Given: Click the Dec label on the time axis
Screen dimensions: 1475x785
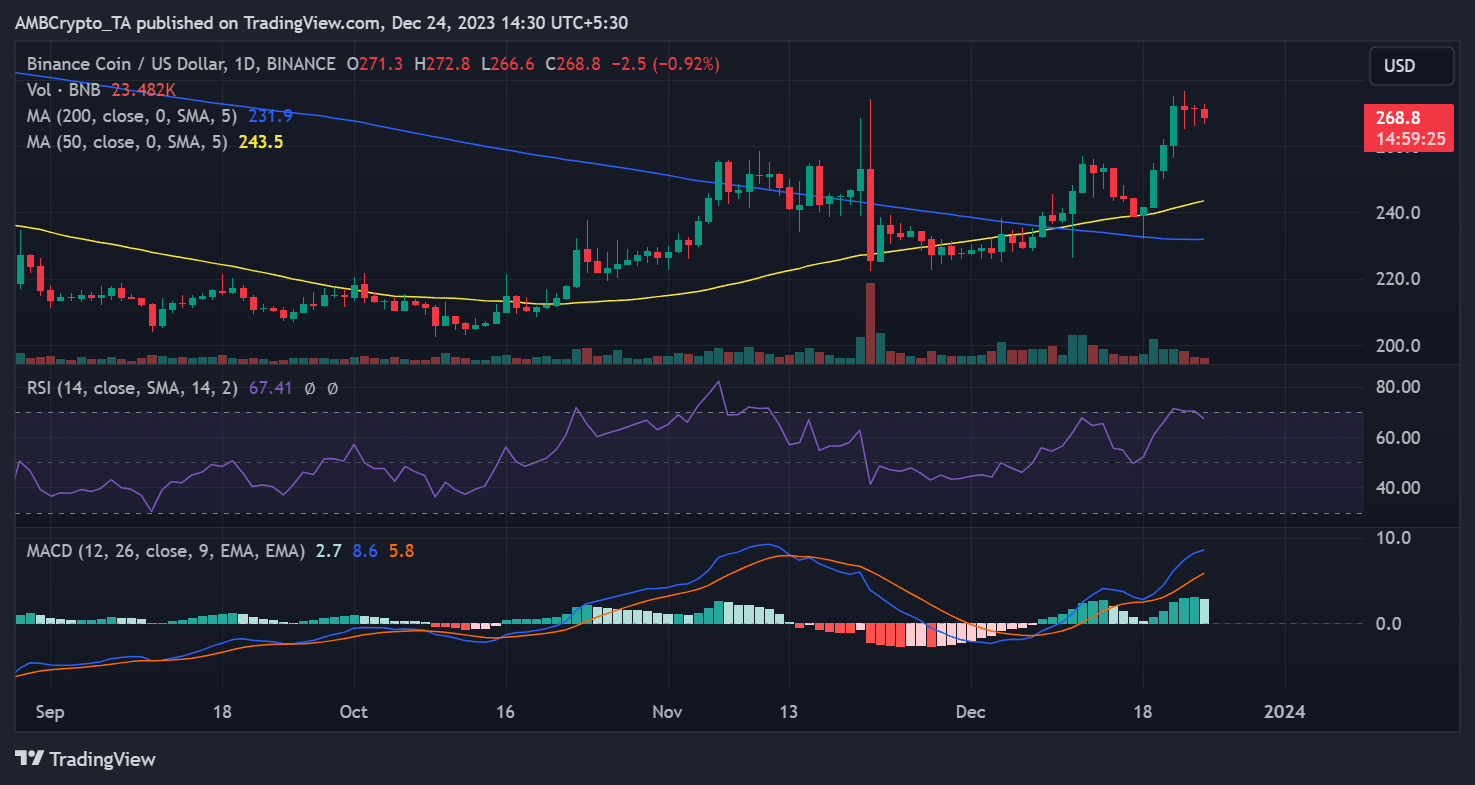Looking at the screenshot, I should coord(971,712).
